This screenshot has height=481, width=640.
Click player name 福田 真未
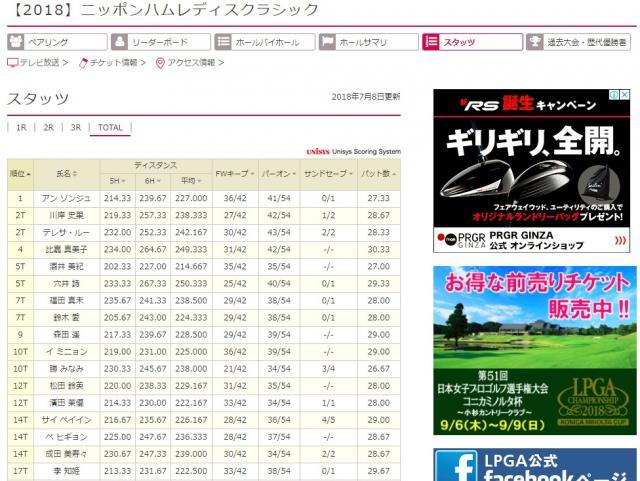66,301
